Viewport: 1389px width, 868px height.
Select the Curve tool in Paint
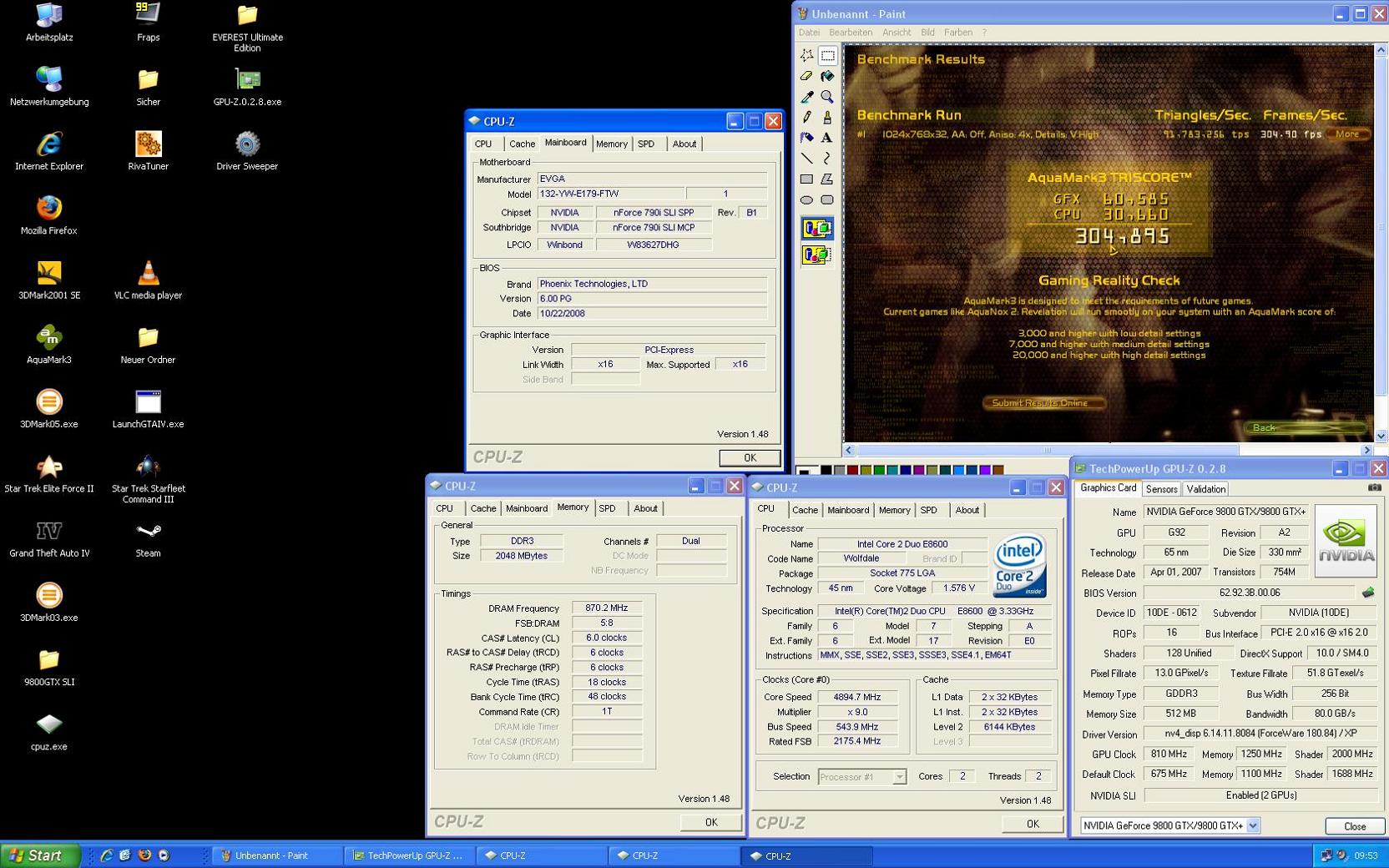[827, 158]
